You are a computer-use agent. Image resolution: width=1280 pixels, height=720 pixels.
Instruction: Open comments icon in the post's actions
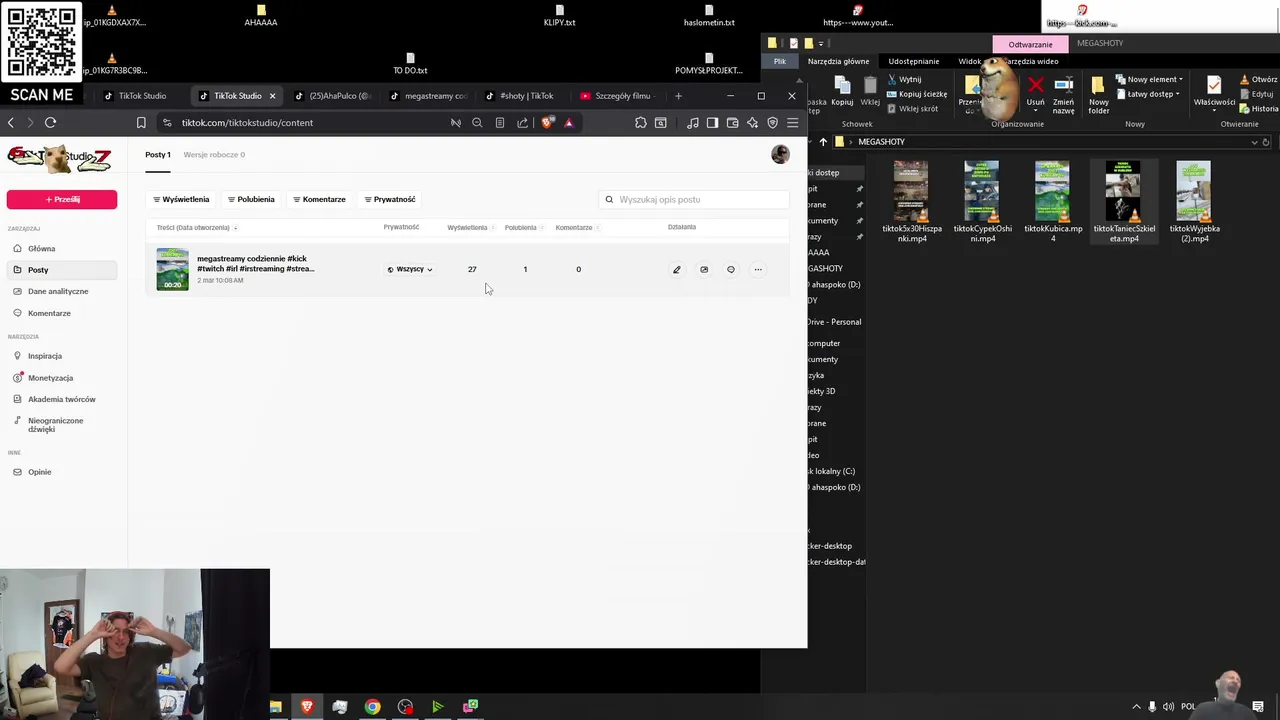click(731, 269)
